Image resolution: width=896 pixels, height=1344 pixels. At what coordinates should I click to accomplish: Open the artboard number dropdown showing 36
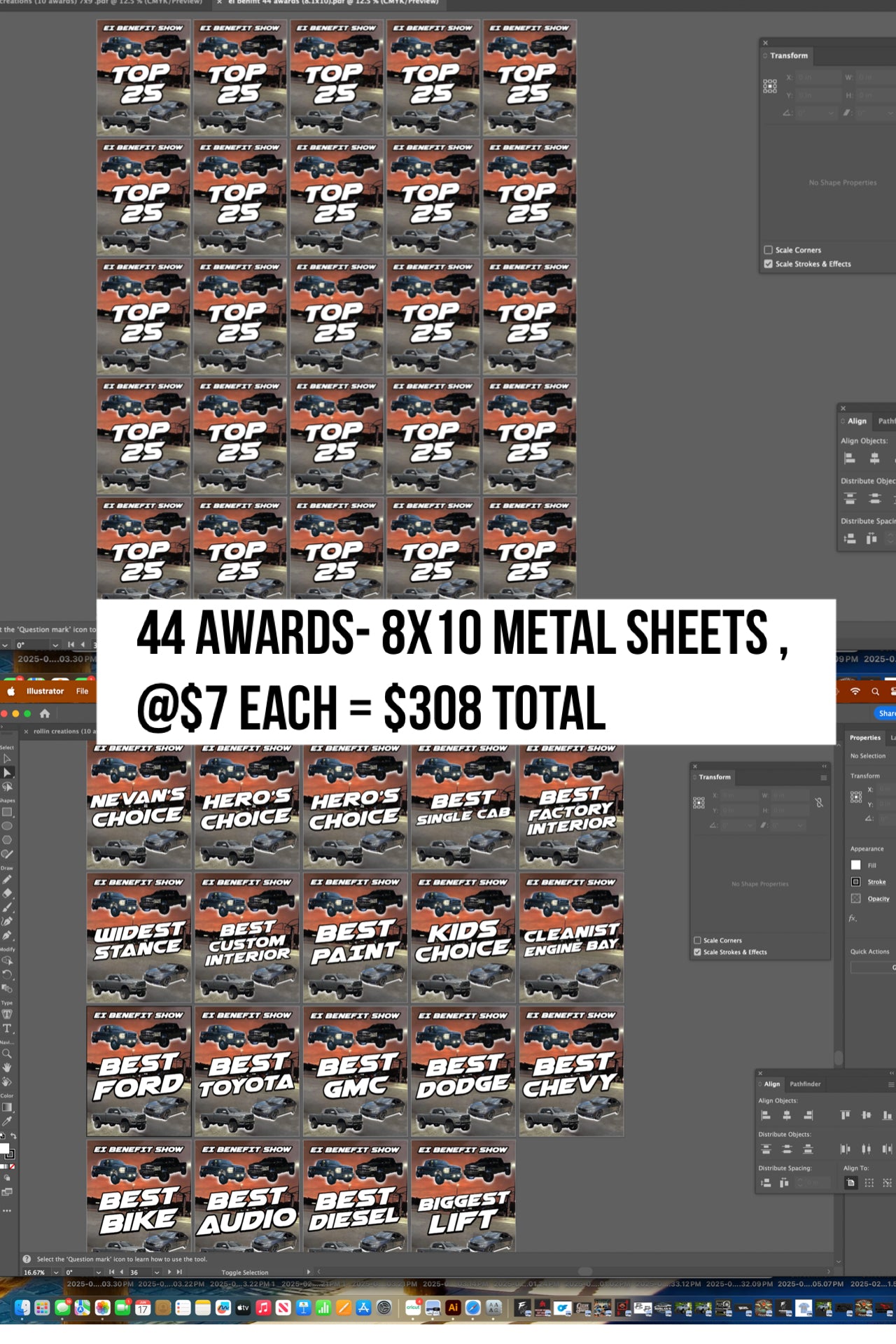[156, 1272]
